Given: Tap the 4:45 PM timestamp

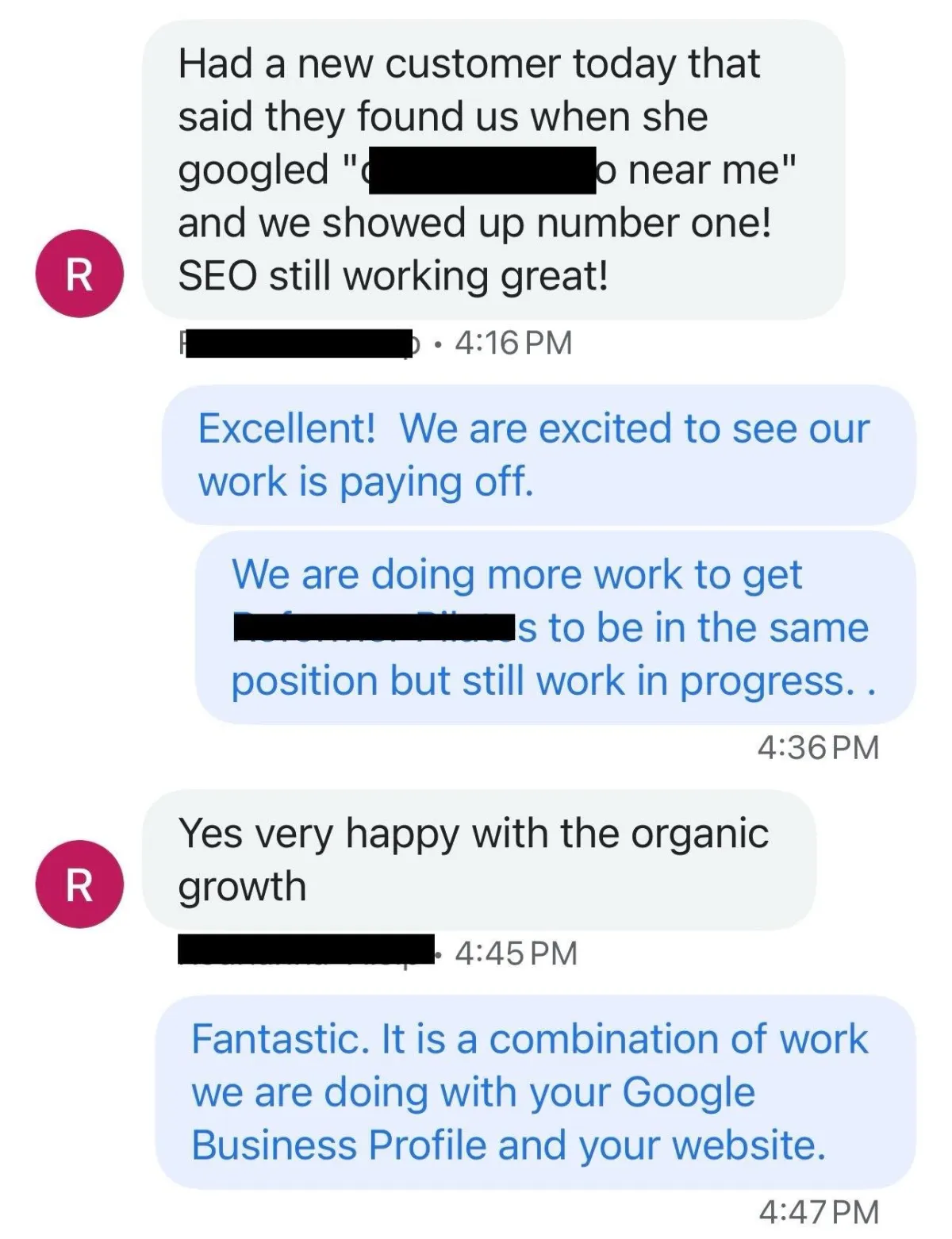Looking at the screenshot, I should pos(516,953).
